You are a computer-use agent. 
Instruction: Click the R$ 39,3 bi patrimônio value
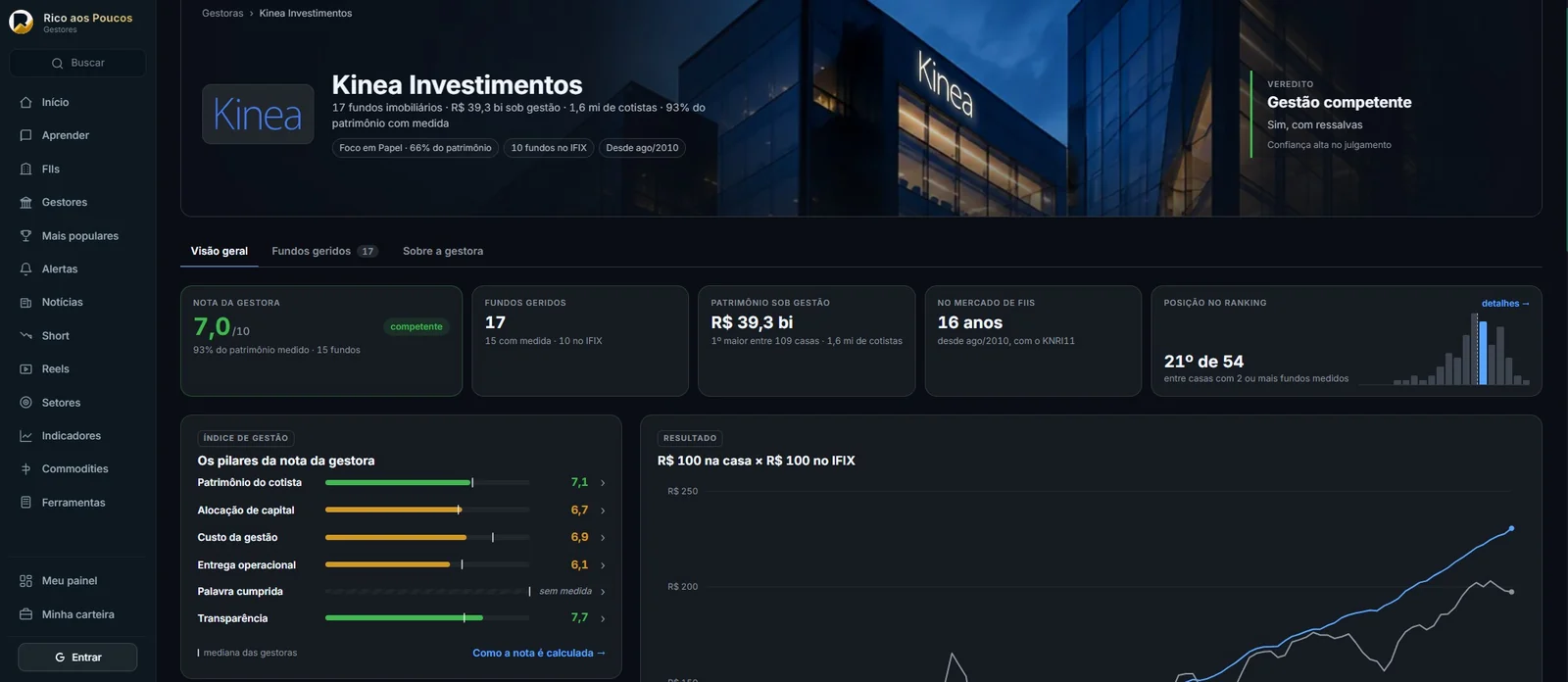(752, 322)
